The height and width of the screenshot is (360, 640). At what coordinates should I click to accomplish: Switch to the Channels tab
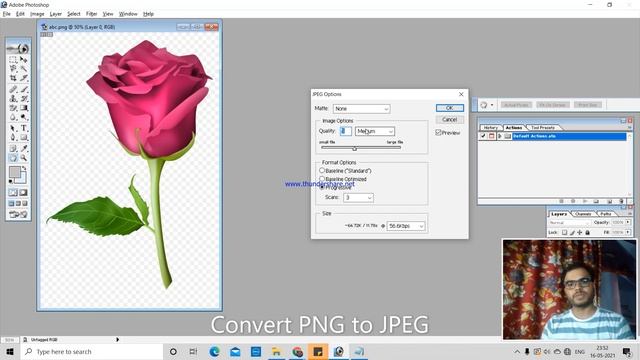584,214
